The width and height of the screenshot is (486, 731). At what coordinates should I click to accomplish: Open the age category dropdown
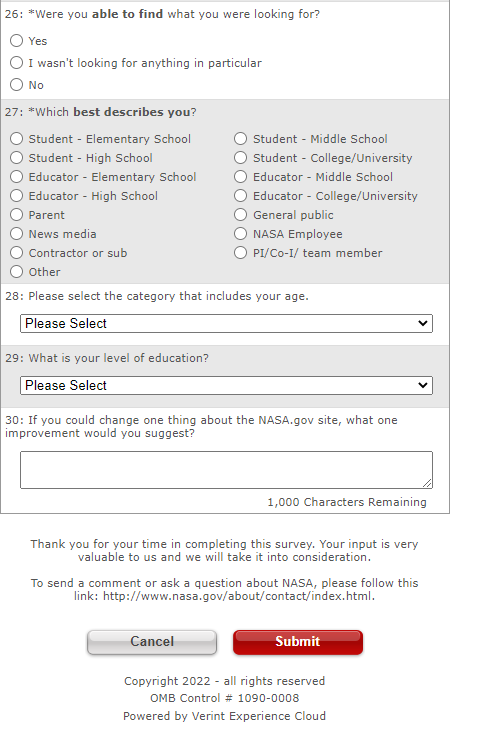[226, 324]
